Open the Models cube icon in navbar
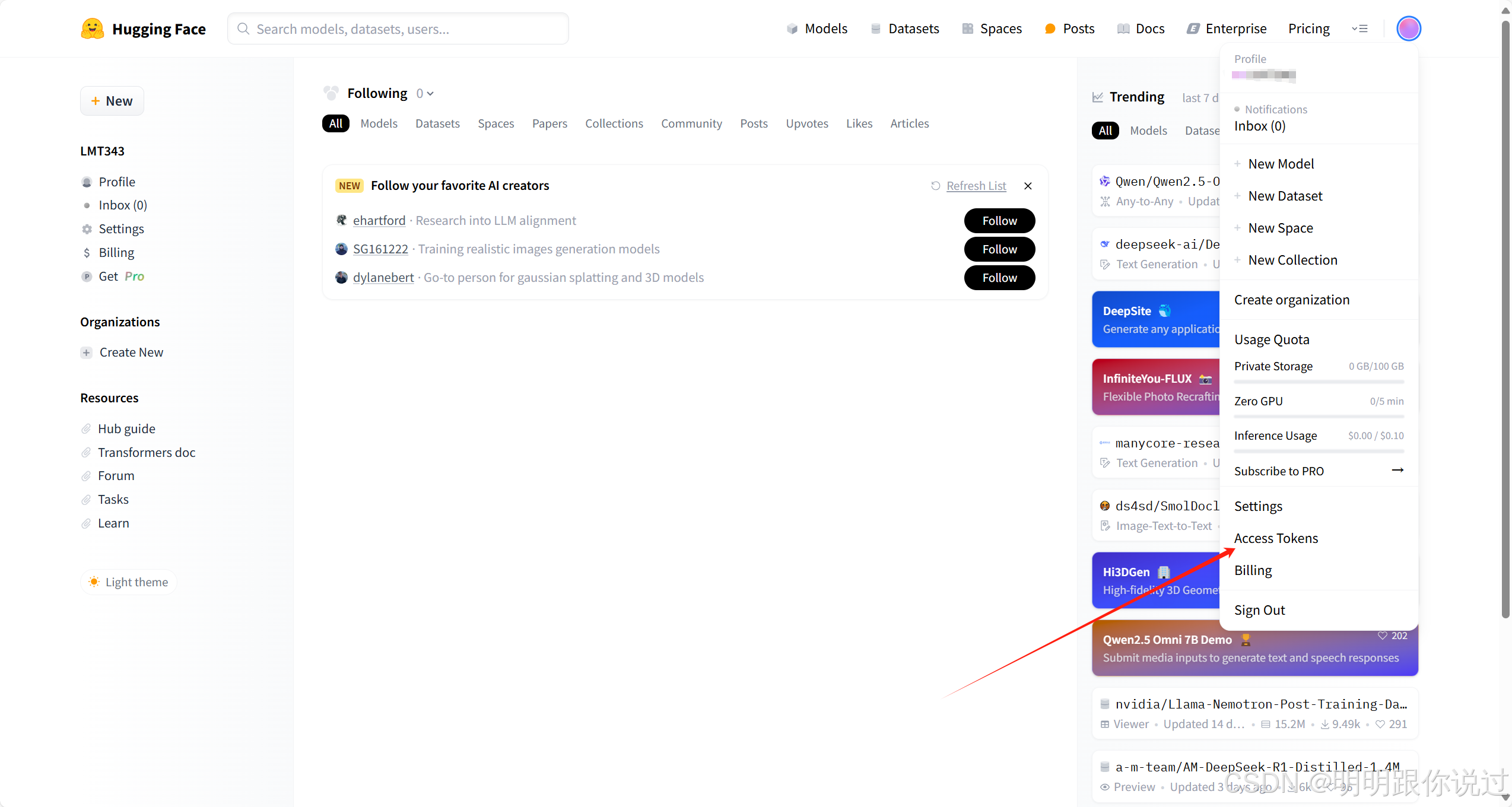The image size is (1512, 807). [792, 28]
